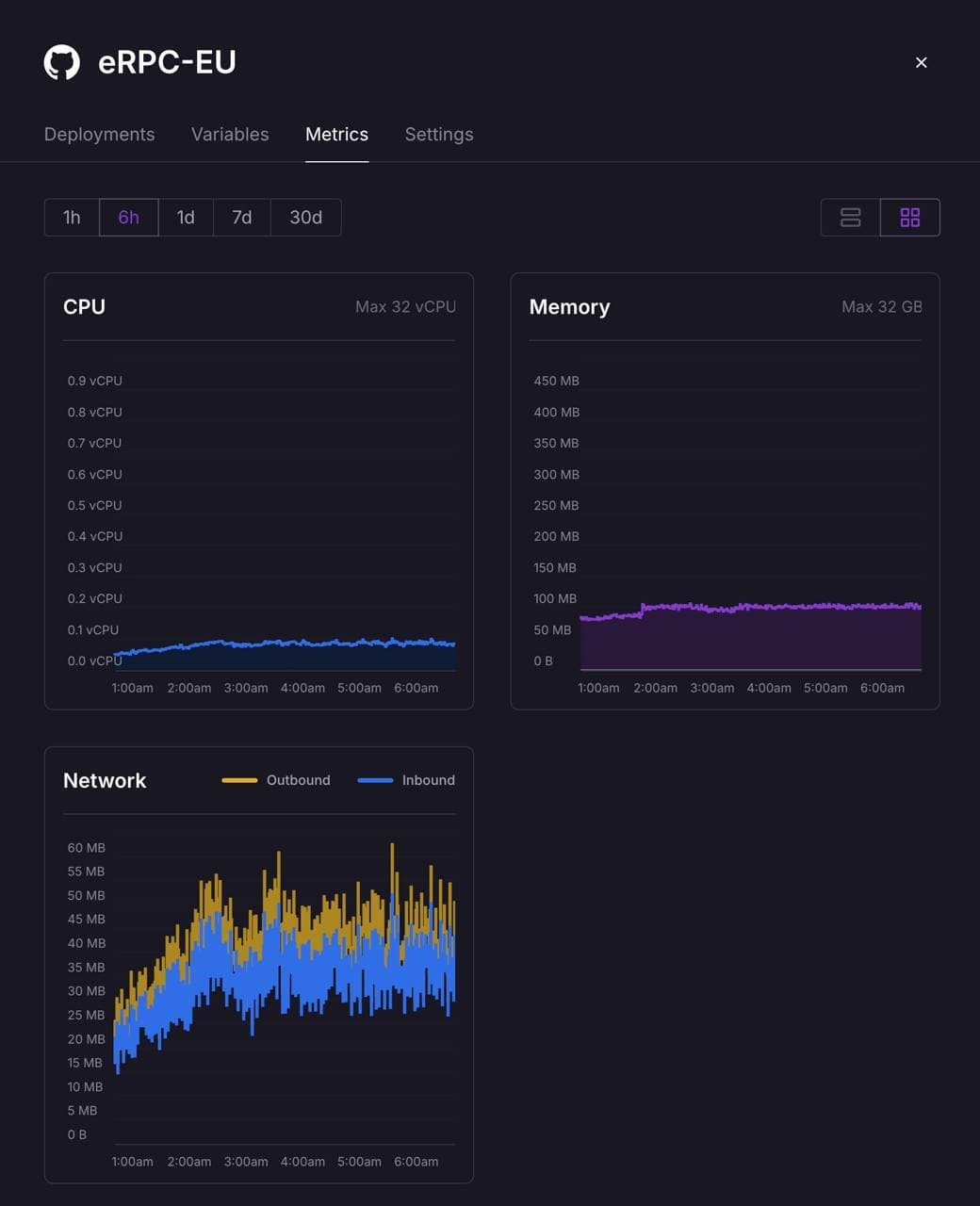Switch to list layout view icon
The image size is (980, 1206).
850,218
